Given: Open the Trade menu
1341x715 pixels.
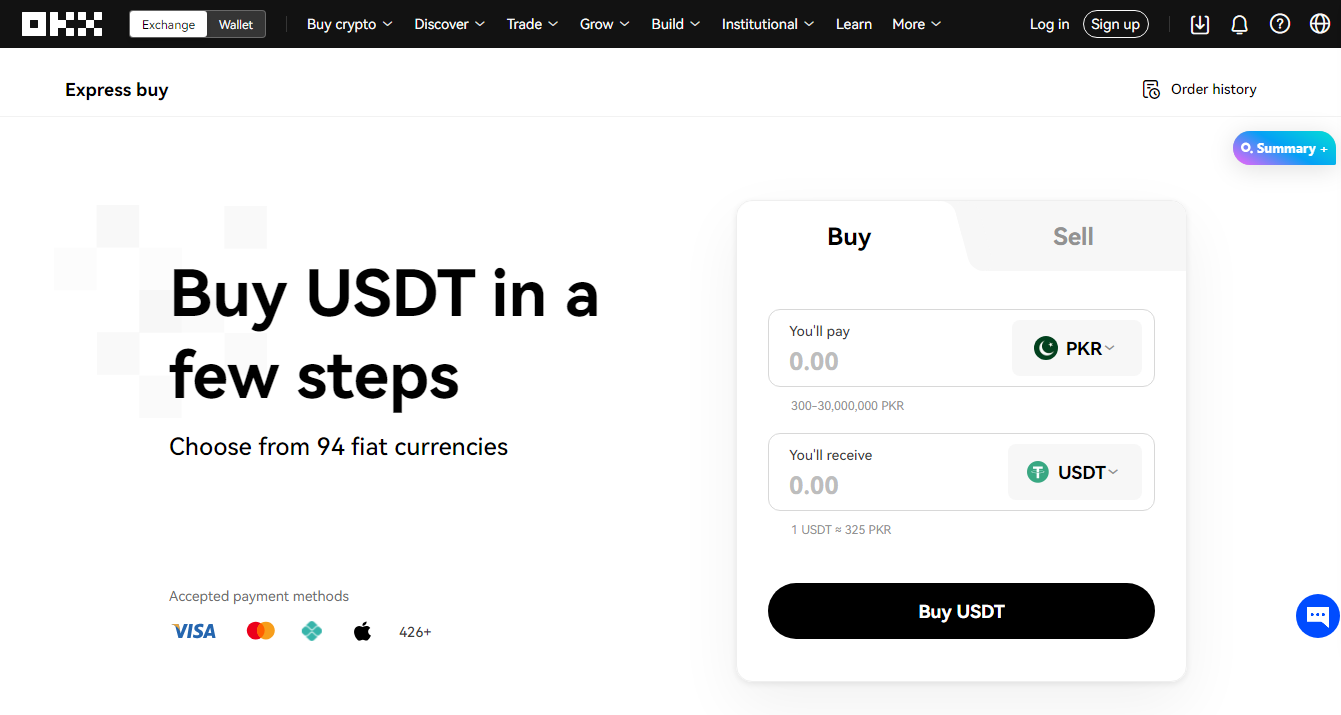Looking at the screenshot, I should pyautogui.click(x=533, y=24).
